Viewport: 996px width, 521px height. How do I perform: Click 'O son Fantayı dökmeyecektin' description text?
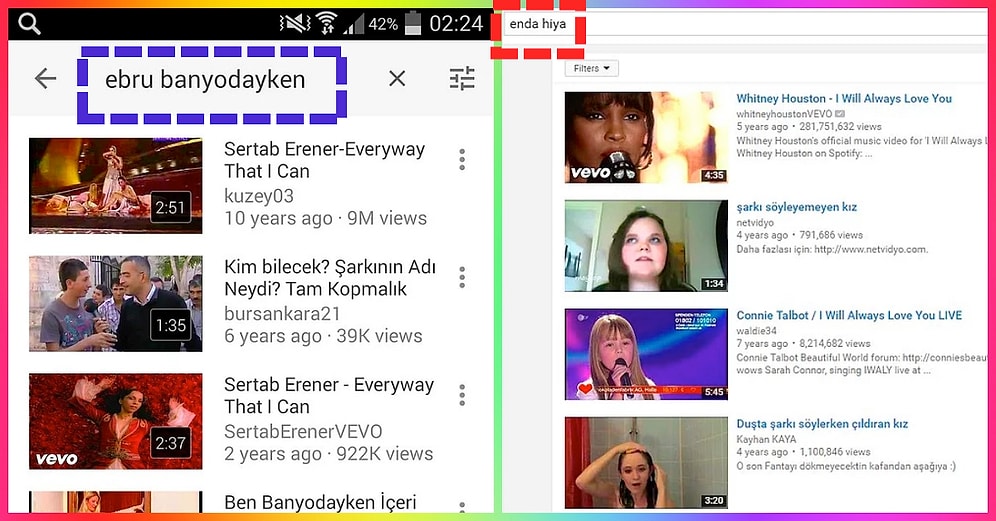pos(845,466)
